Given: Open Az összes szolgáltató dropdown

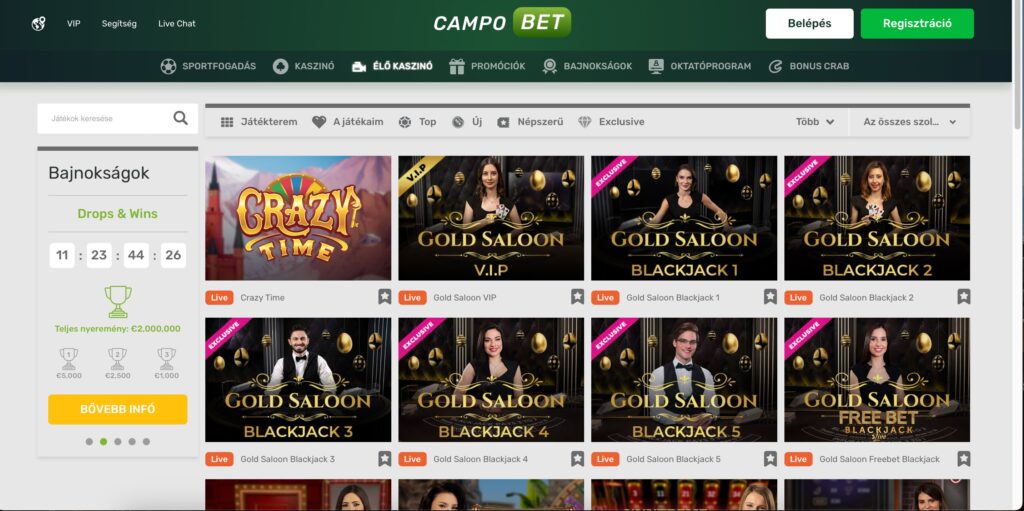Looking at the screenshot, I should [909, 122].
